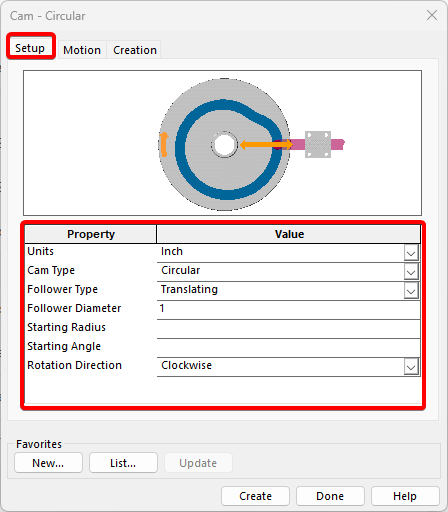Select the Starting Radius property label

pyautogui.click(x=66, y=327)
